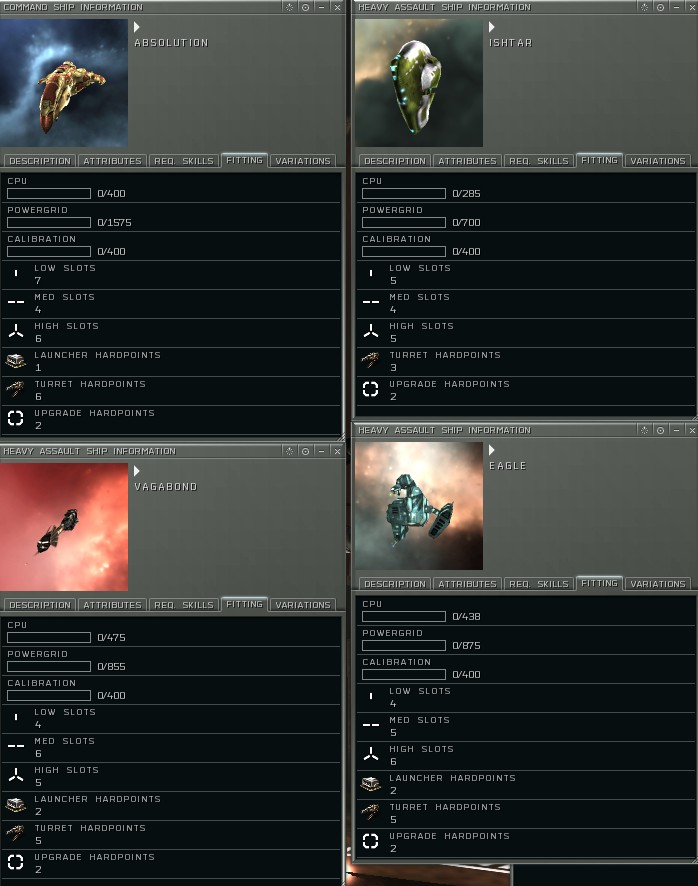Open Req. Skills tab in Vagabond window
Image resolution: width=698 pixels, height=886 pixels.
click(184, 605)
